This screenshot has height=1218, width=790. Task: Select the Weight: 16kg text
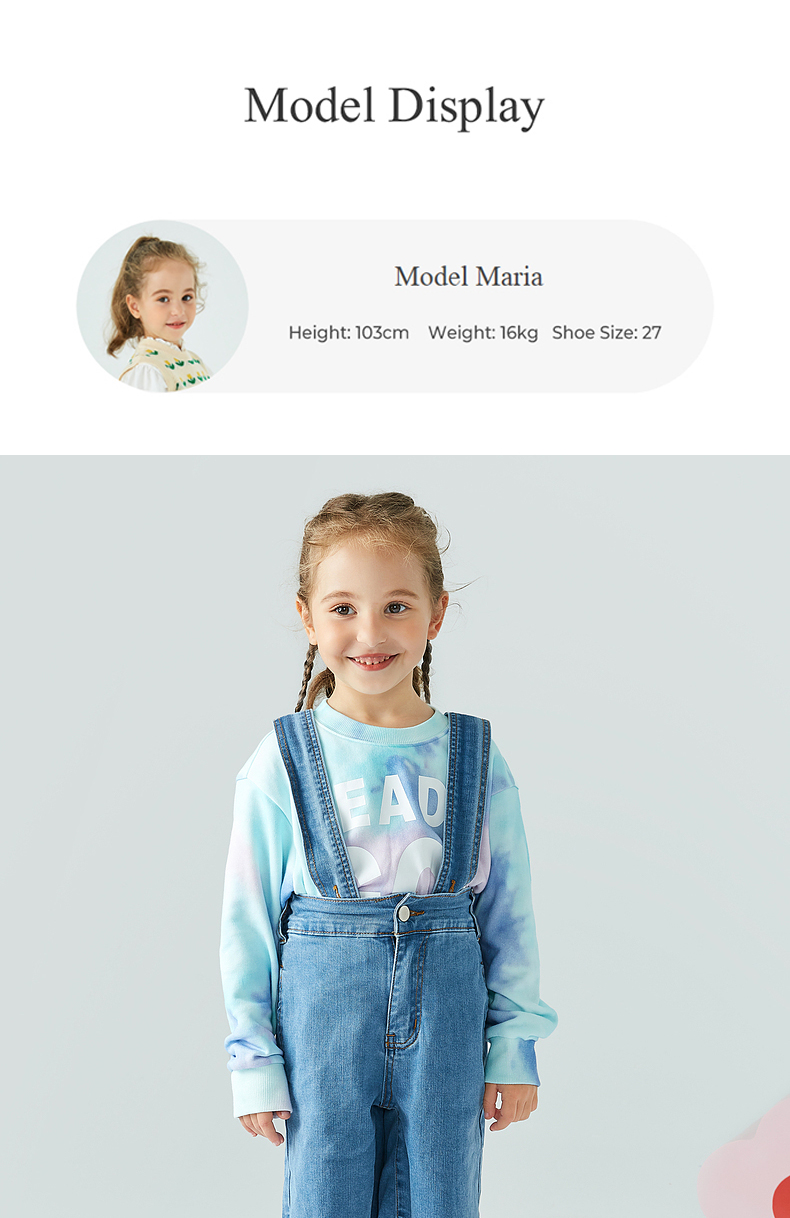(x=483, y=333)
